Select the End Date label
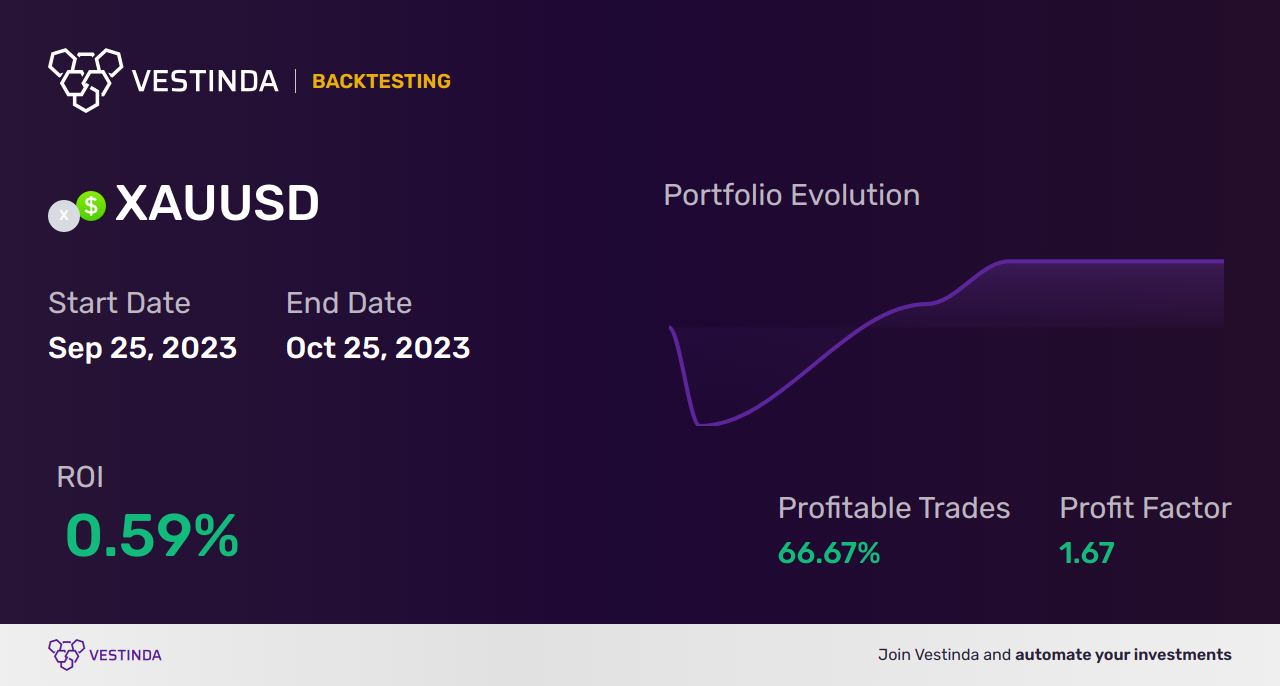Screen dimensions: 1280x686 (x=349, y=303)
